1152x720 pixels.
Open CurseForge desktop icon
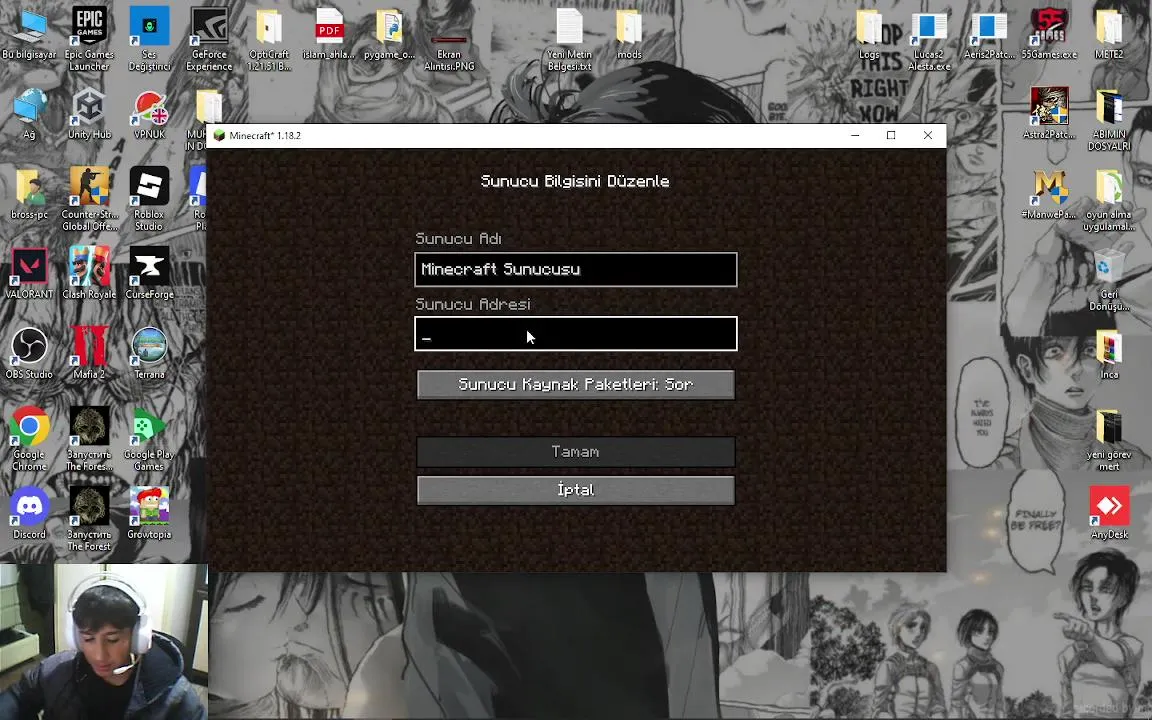[x=149, y=273]
